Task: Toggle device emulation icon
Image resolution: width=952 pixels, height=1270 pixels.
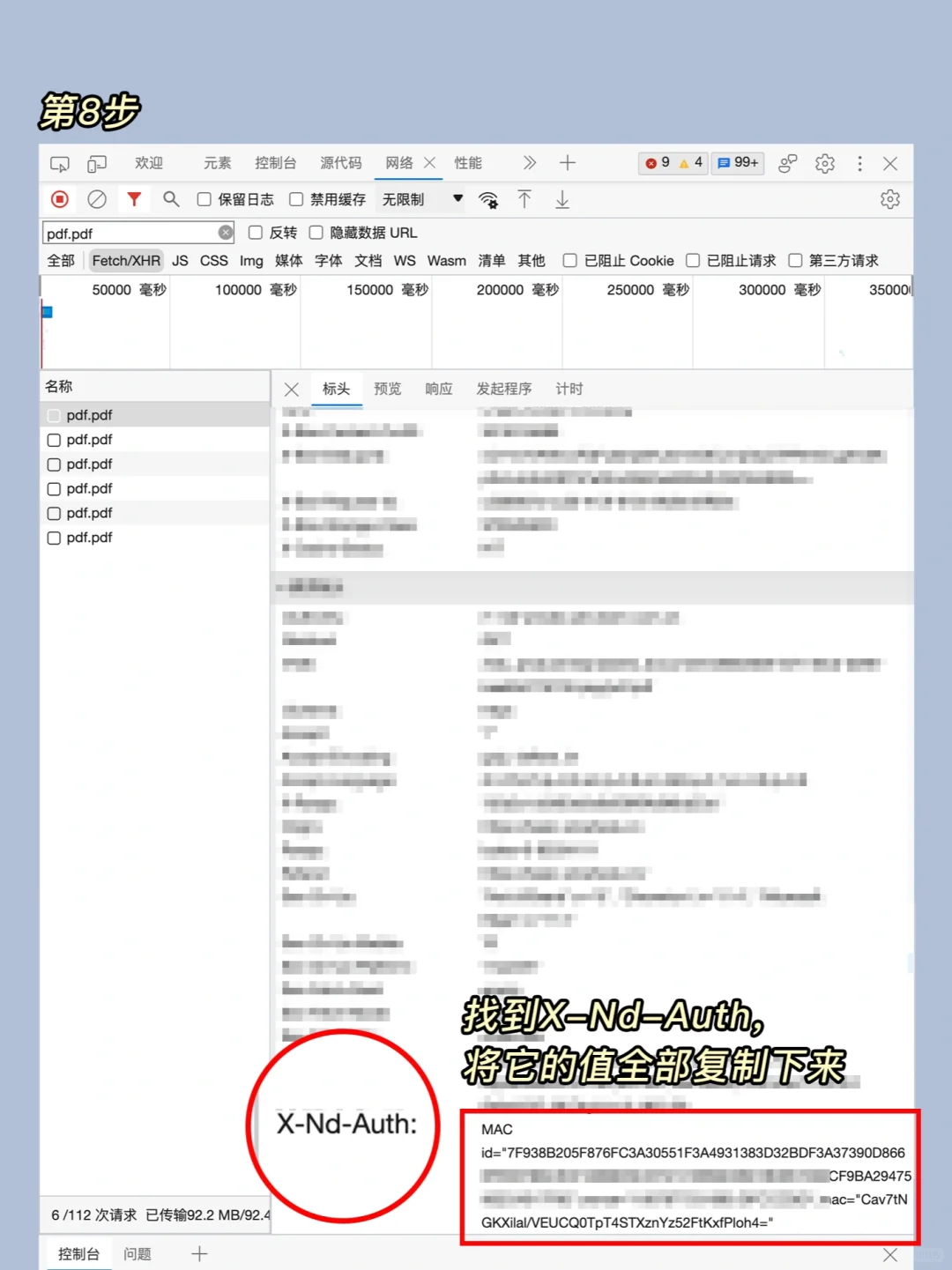Action: tap(97, 164)
